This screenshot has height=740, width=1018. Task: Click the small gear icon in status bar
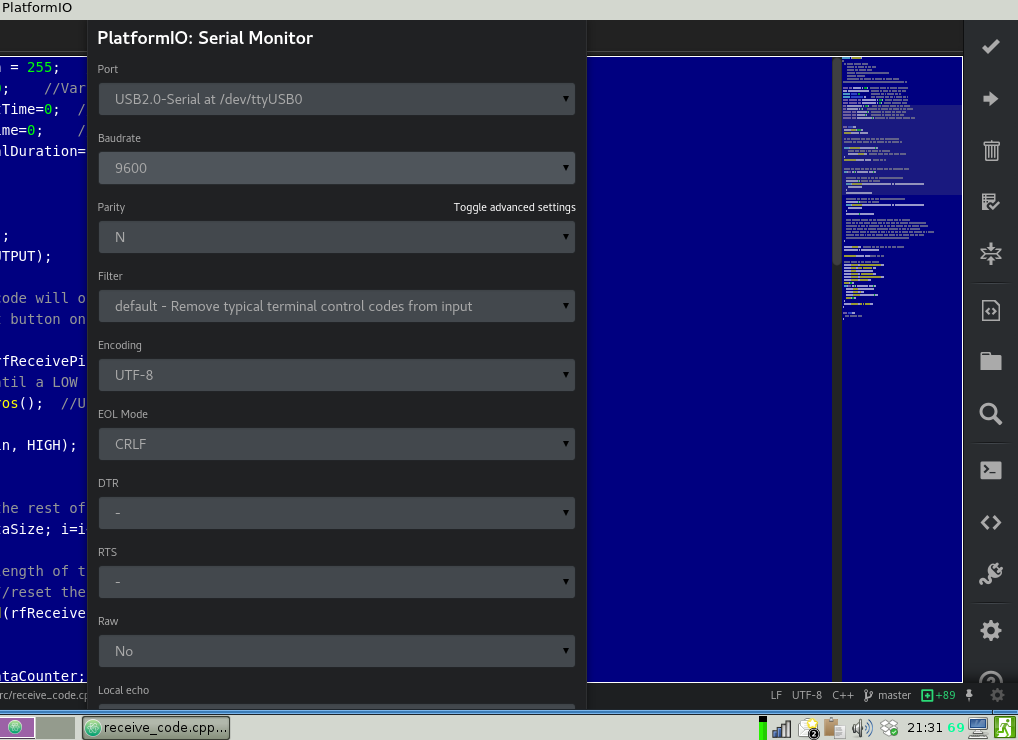point(997,695)
